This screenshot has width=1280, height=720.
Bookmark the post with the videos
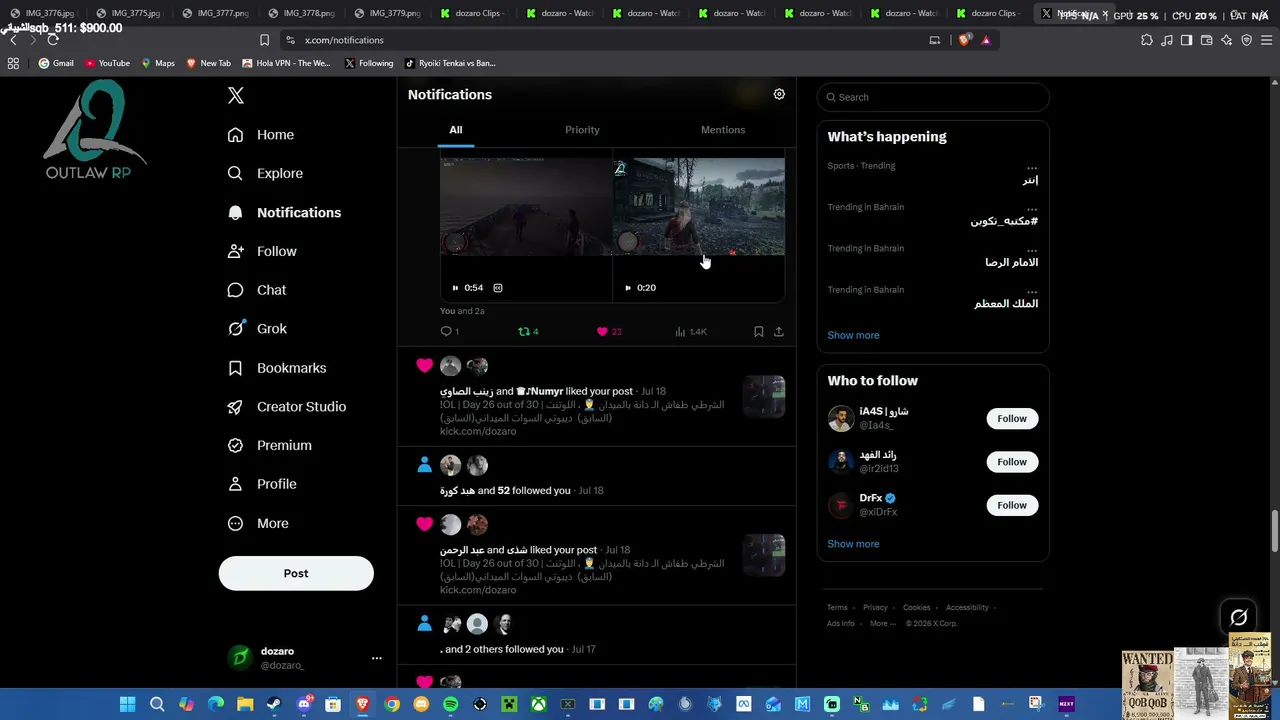(759, 331)
